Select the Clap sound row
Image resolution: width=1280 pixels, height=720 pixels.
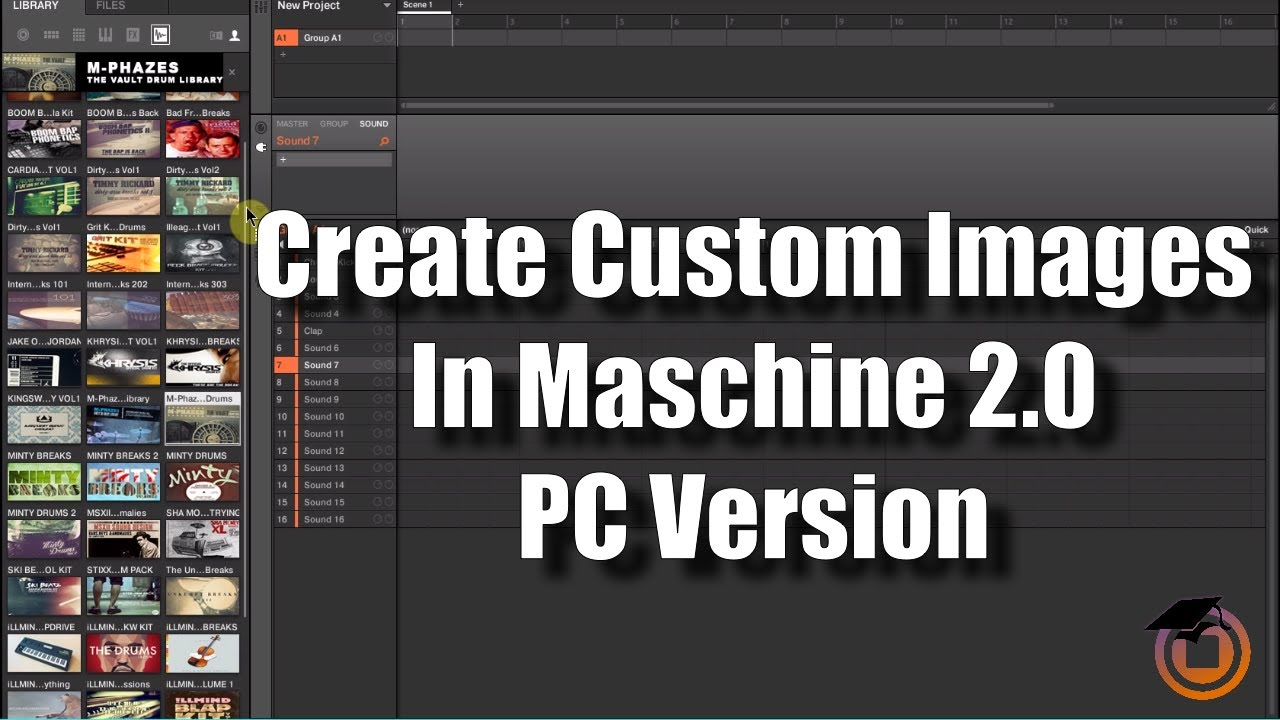tap(334, 331)
